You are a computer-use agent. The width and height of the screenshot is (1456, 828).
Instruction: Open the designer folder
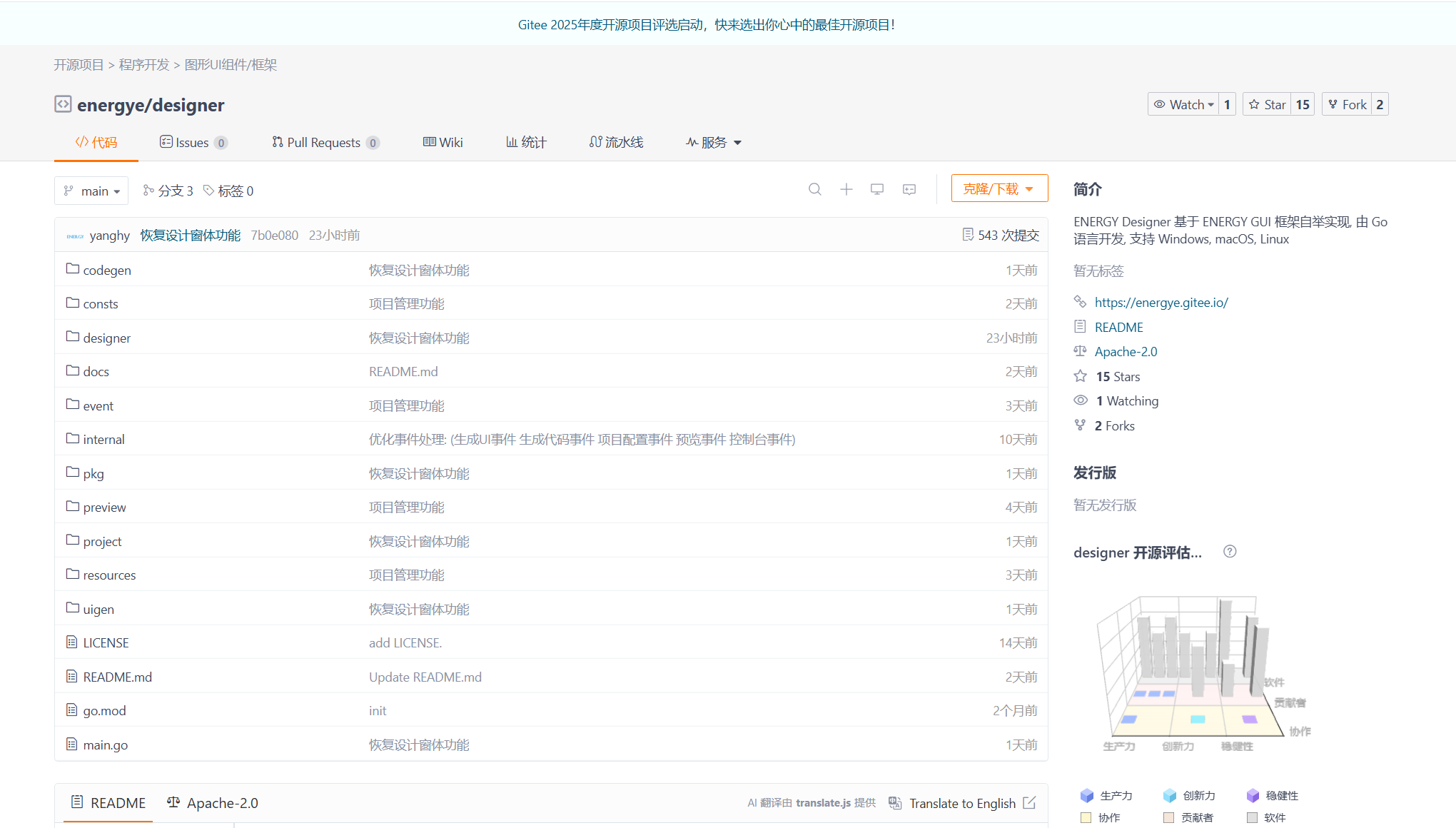106,338
